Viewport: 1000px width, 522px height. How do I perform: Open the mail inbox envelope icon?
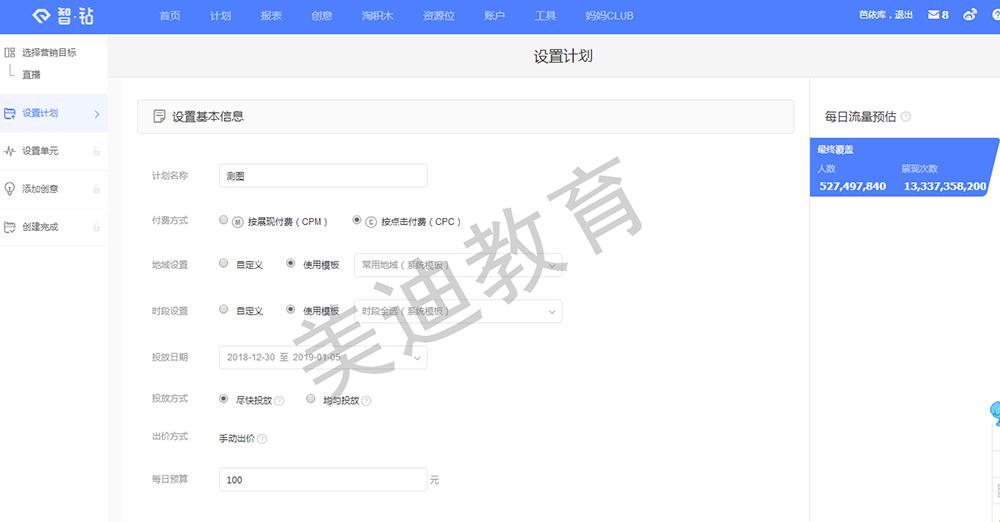click(x=933, y=15)
